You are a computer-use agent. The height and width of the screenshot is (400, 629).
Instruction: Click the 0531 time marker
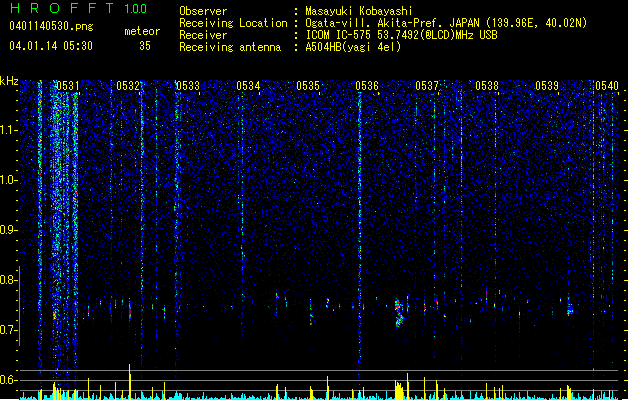pos(67,86)
